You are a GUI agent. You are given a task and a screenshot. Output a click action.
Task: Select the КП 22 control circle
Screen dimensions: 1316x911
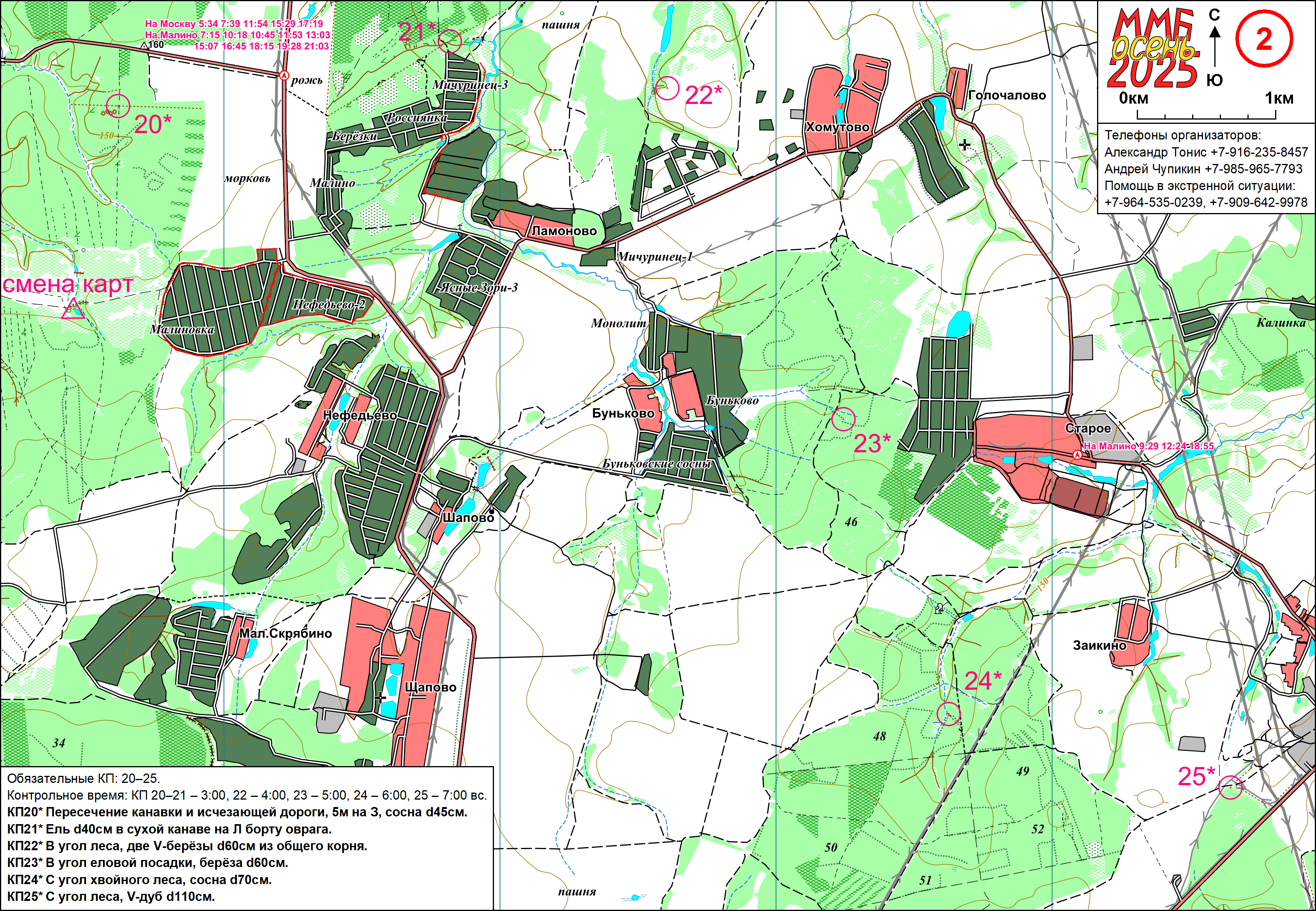(667, 88)
